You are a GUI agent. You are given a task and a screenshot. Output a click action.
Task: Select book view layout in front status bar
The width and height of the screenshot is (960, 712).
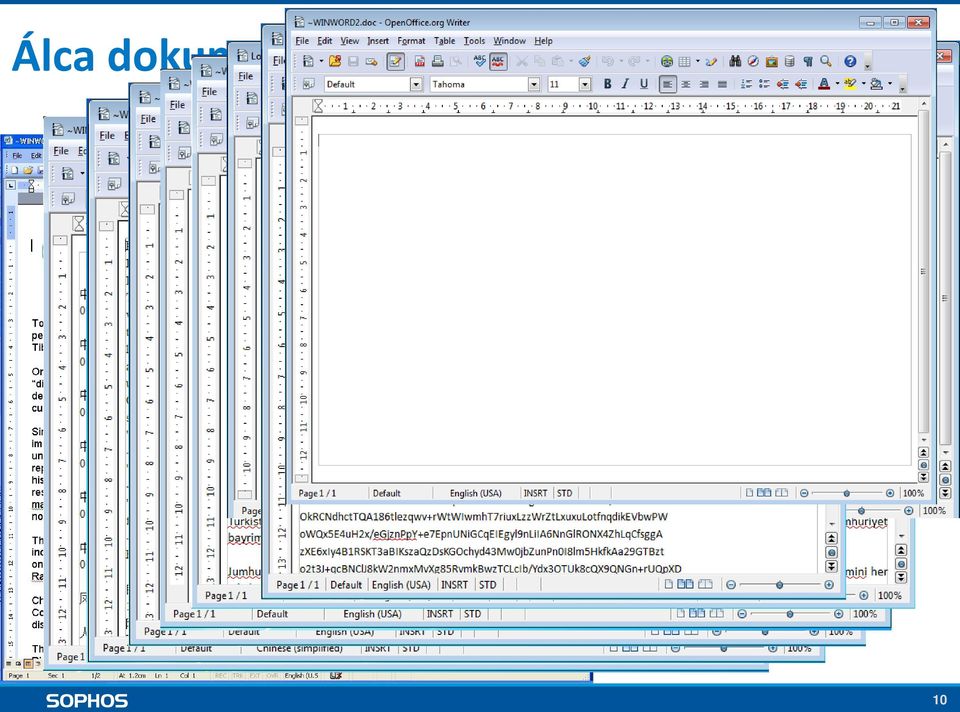click(781, 493)
